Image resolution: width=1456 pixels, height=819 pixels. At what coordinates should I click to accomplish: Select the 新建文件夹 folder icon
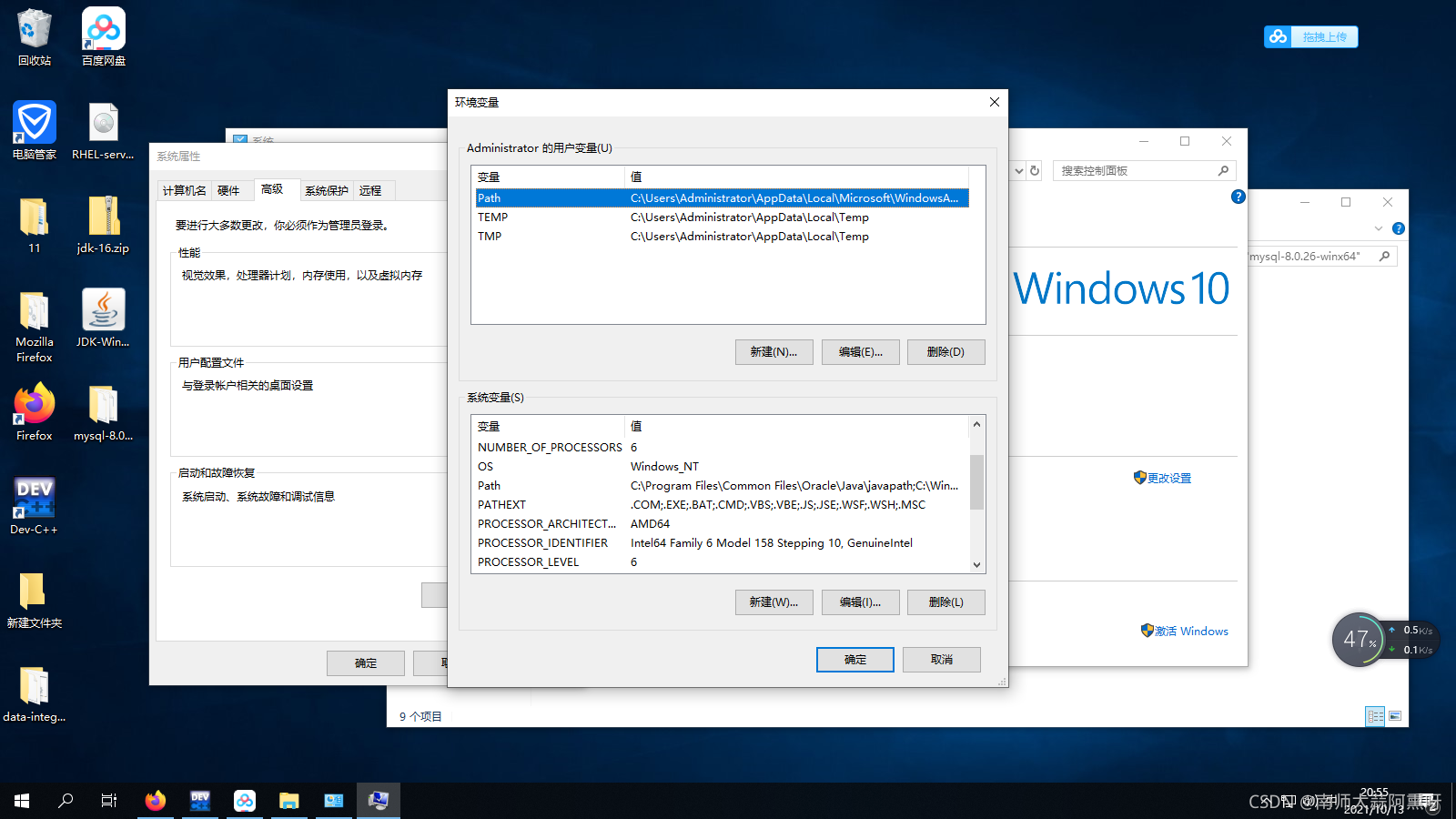pyautogui.click(x=35, y=600)
